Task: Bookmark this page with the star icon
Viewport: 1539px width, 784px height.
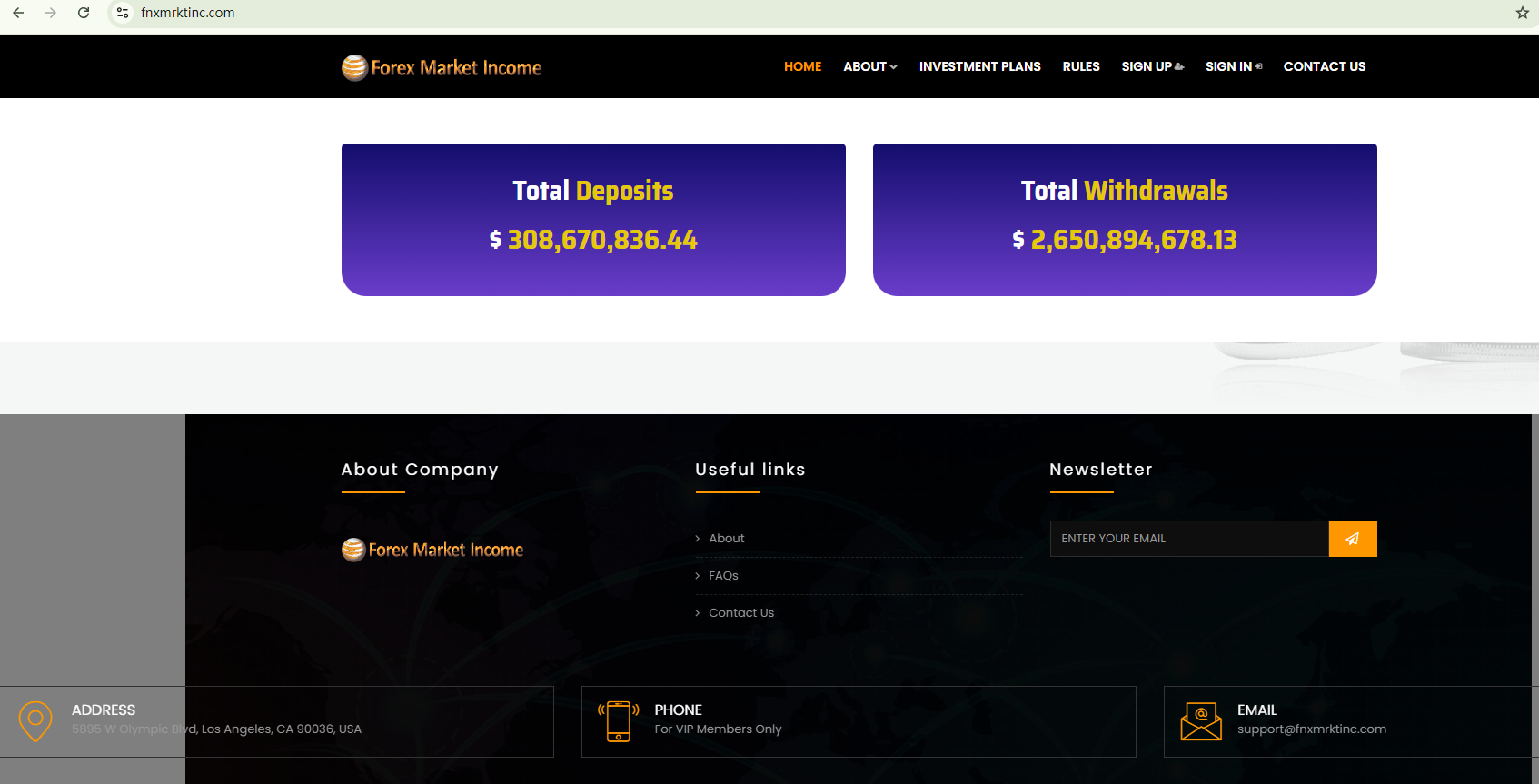Action: [1523, 13]
